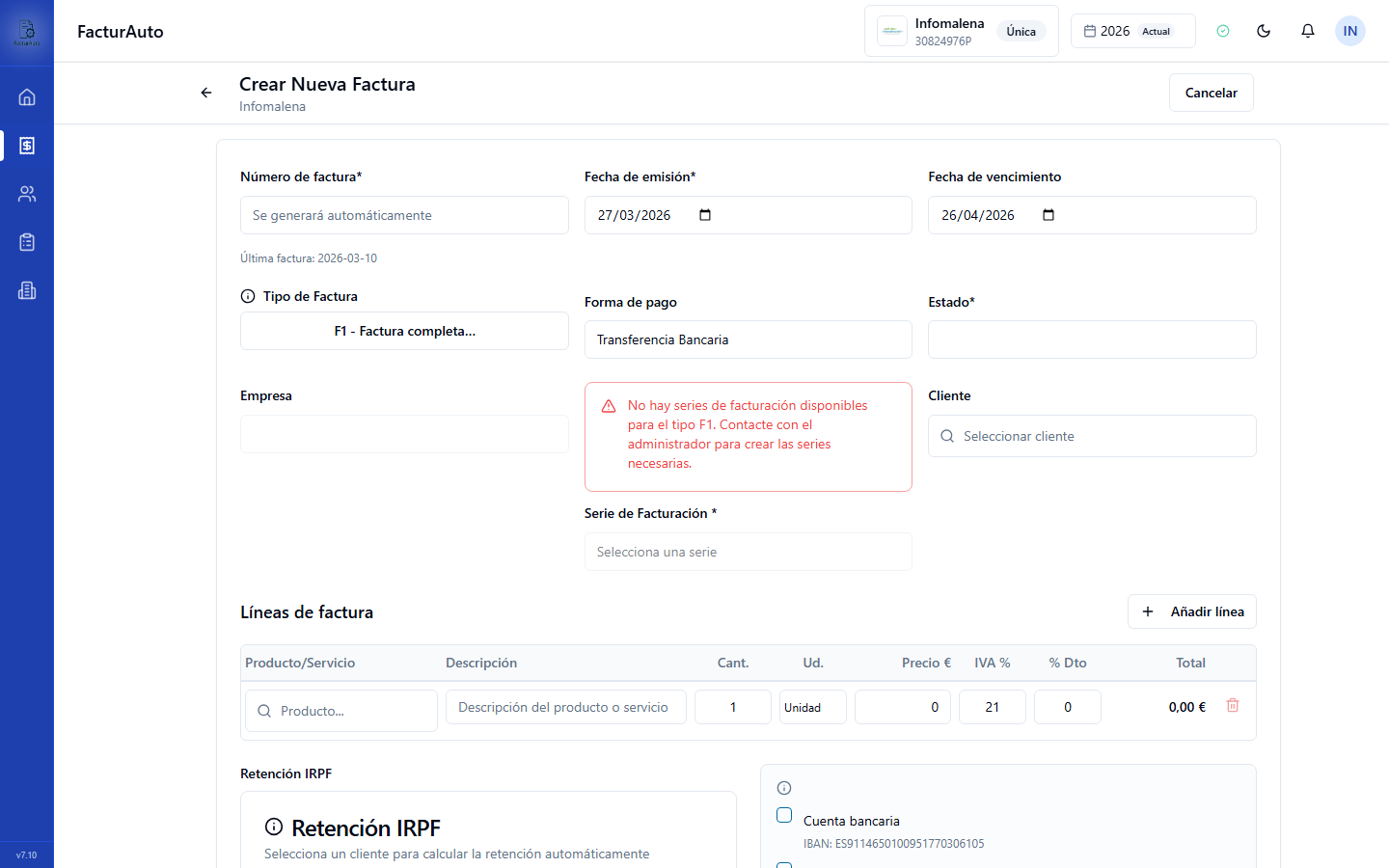Open the IN user avatar
The width and height of the screenshot is (1389, 868).
(1350, 31)
